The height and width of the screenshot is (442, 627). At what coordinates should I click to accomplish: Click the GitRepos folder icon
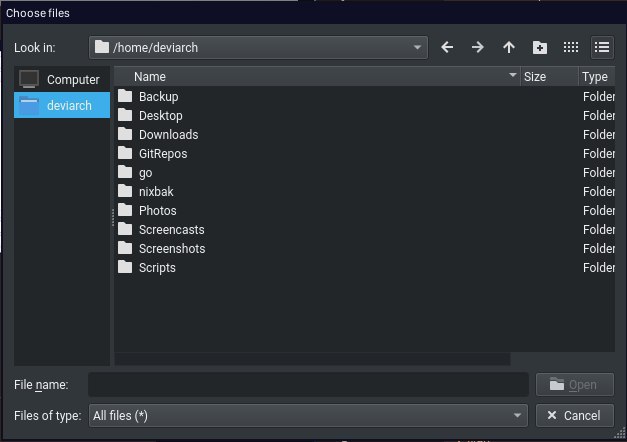pos(125,153)
